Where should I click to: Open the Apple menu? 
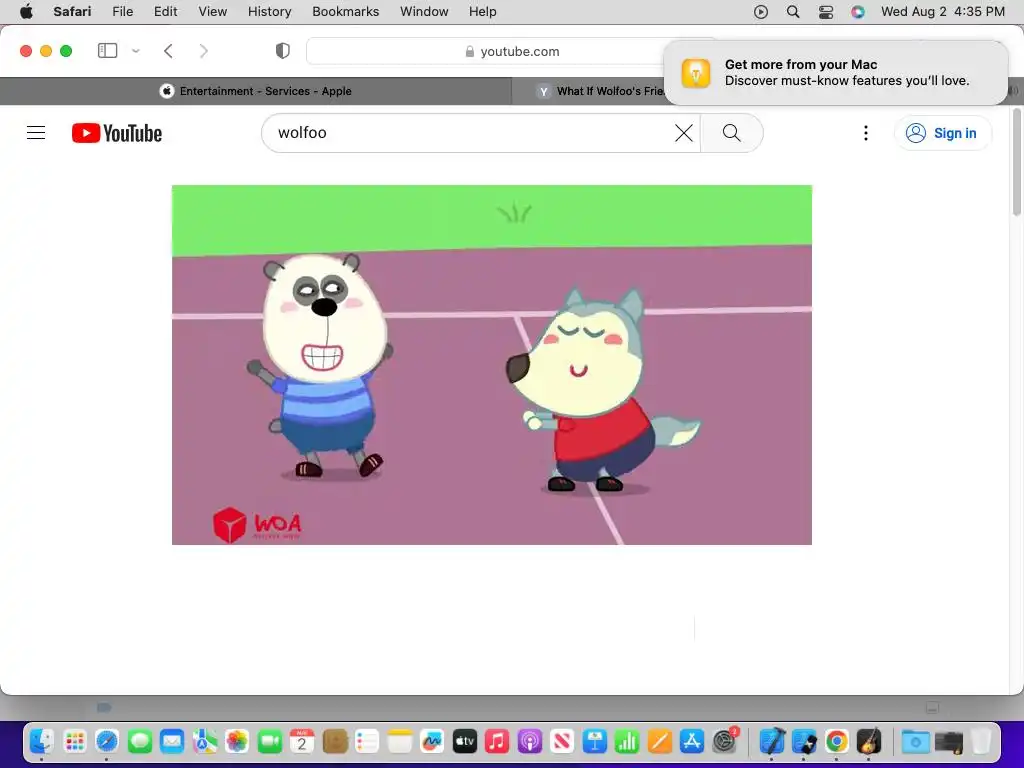tap(26, 12)
